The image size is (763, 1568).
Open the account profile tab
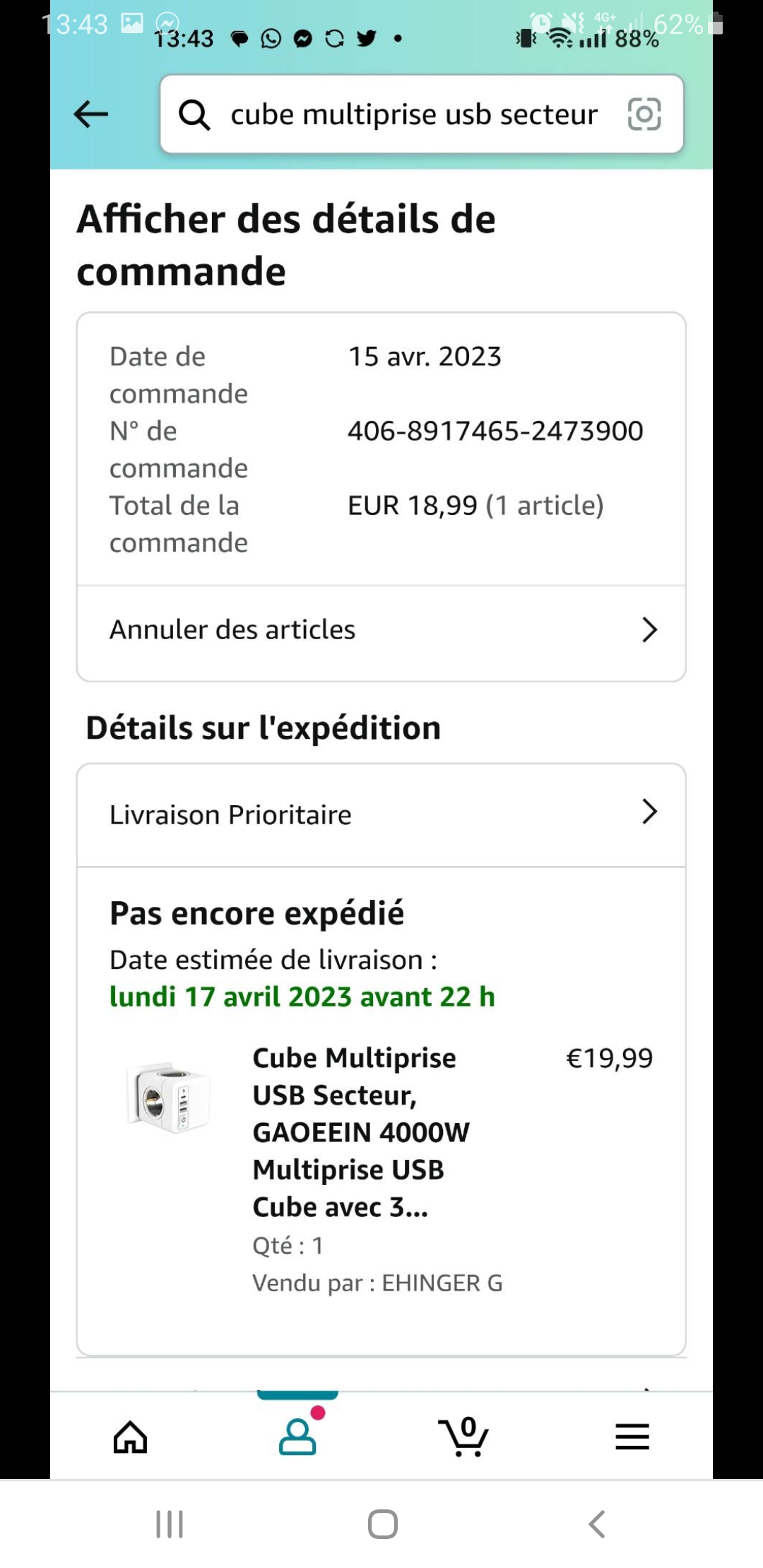click(x=297, y=1437)
